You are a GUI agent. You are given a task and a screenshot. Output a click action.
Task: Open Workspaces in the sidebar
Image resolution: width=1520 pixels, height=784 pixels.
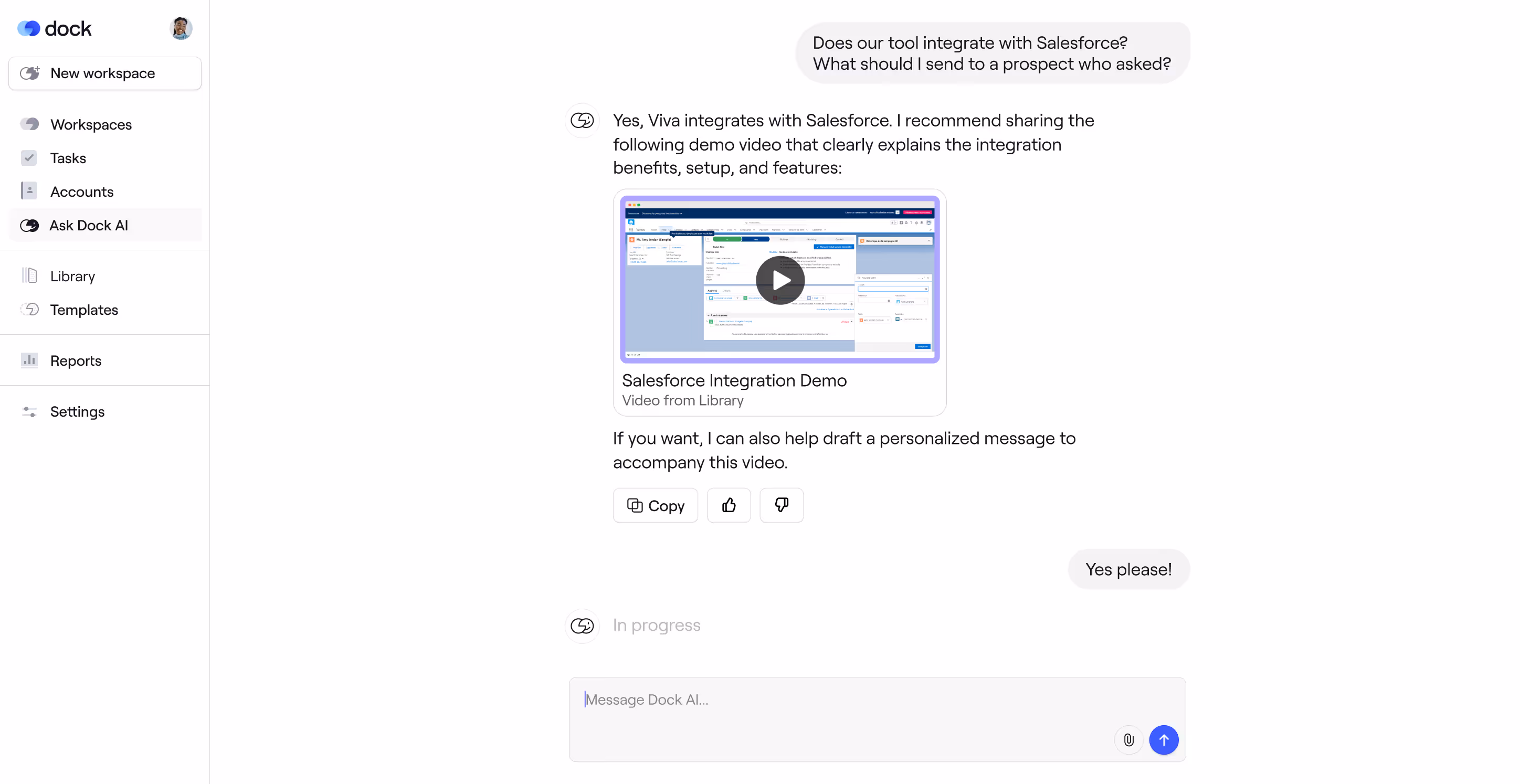click(x=91, y=124)
